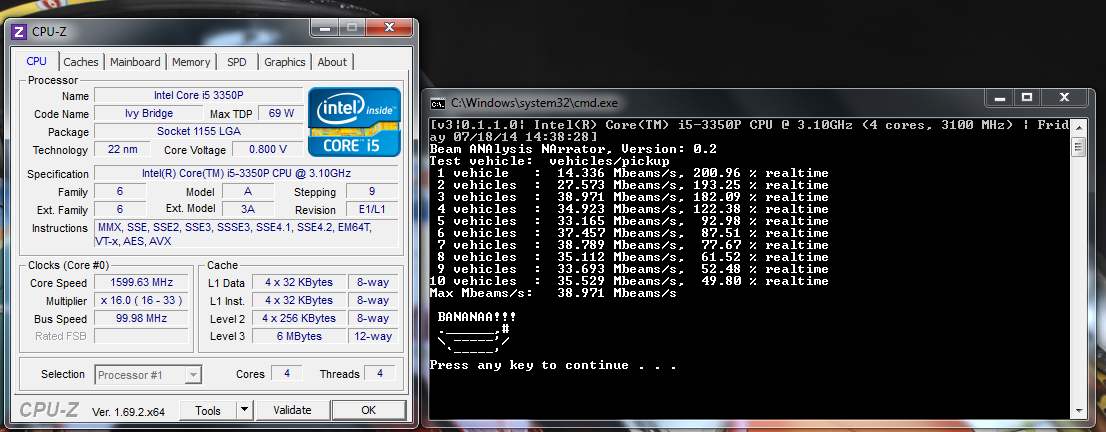1106x432 pixels.
Task: Switch to the Caches tab
Action: coord(81,62)
